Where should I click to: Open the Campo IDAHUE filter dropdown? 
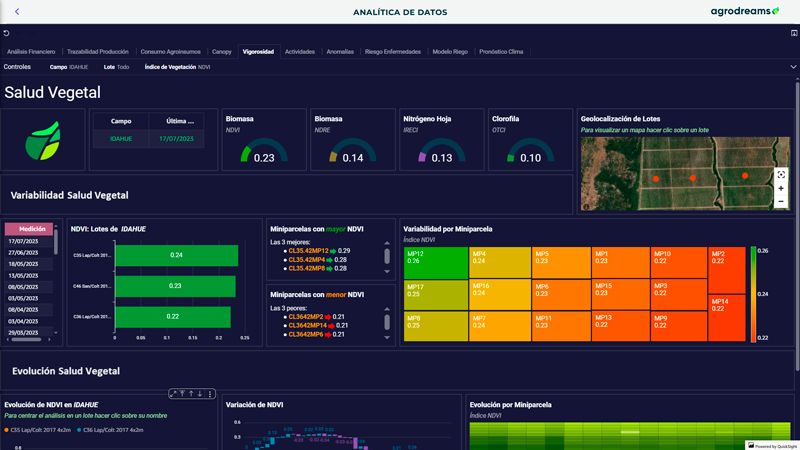click(x=68, y=67)
